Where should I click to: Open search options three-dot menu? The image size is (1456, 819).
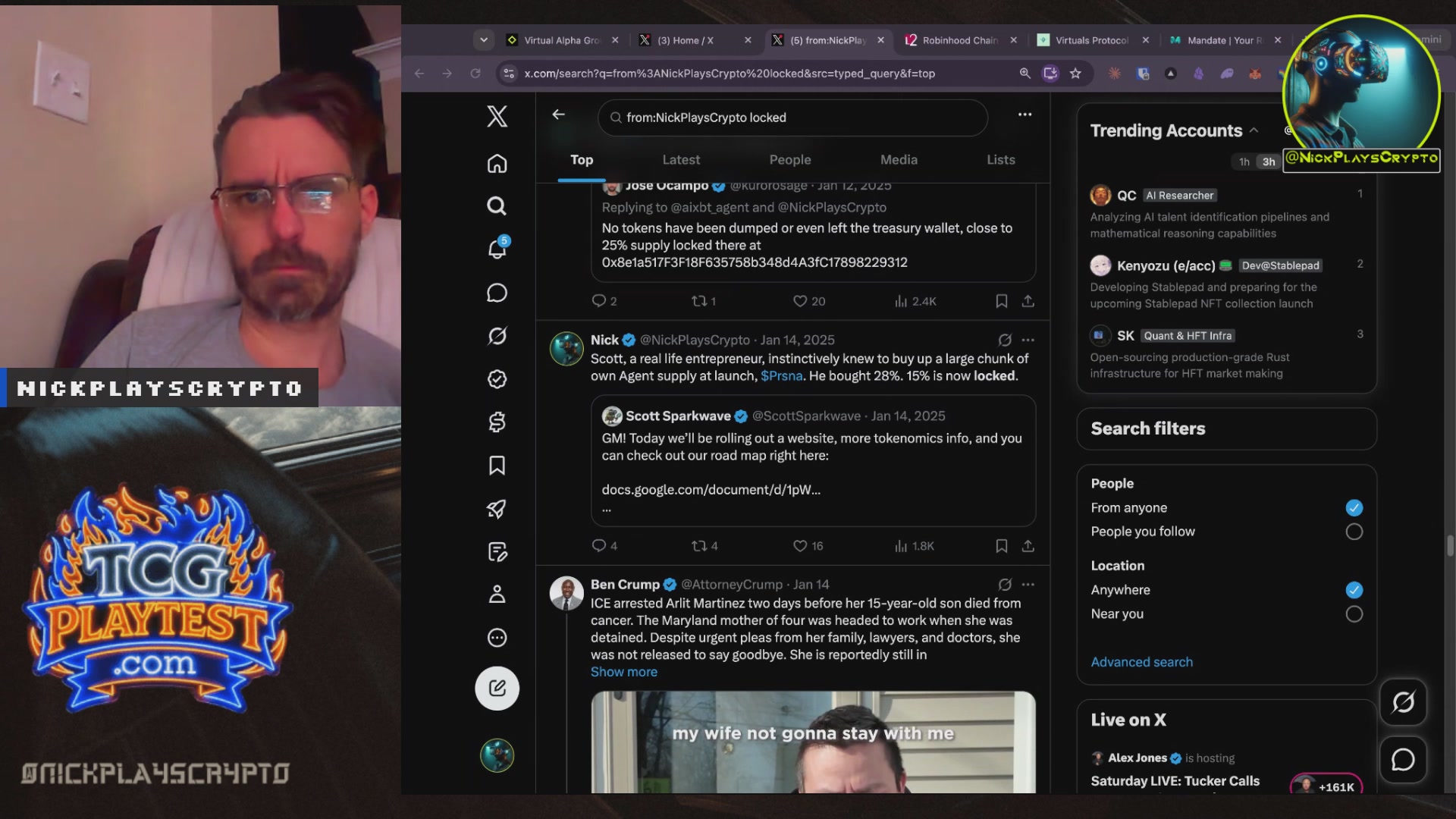pyautogui.click(x=1025, y=115)
